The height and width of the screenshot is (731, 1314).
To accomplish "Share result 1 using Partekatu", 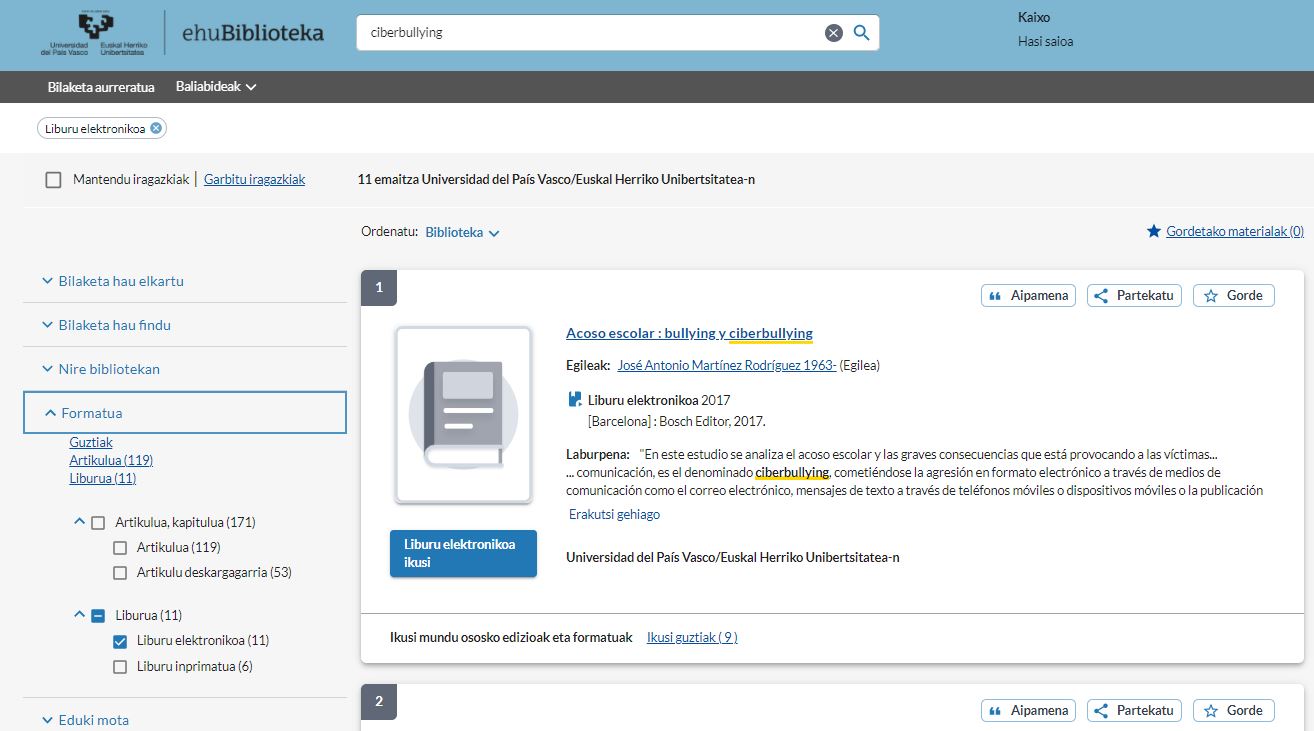I will [x=1134, y=295].
